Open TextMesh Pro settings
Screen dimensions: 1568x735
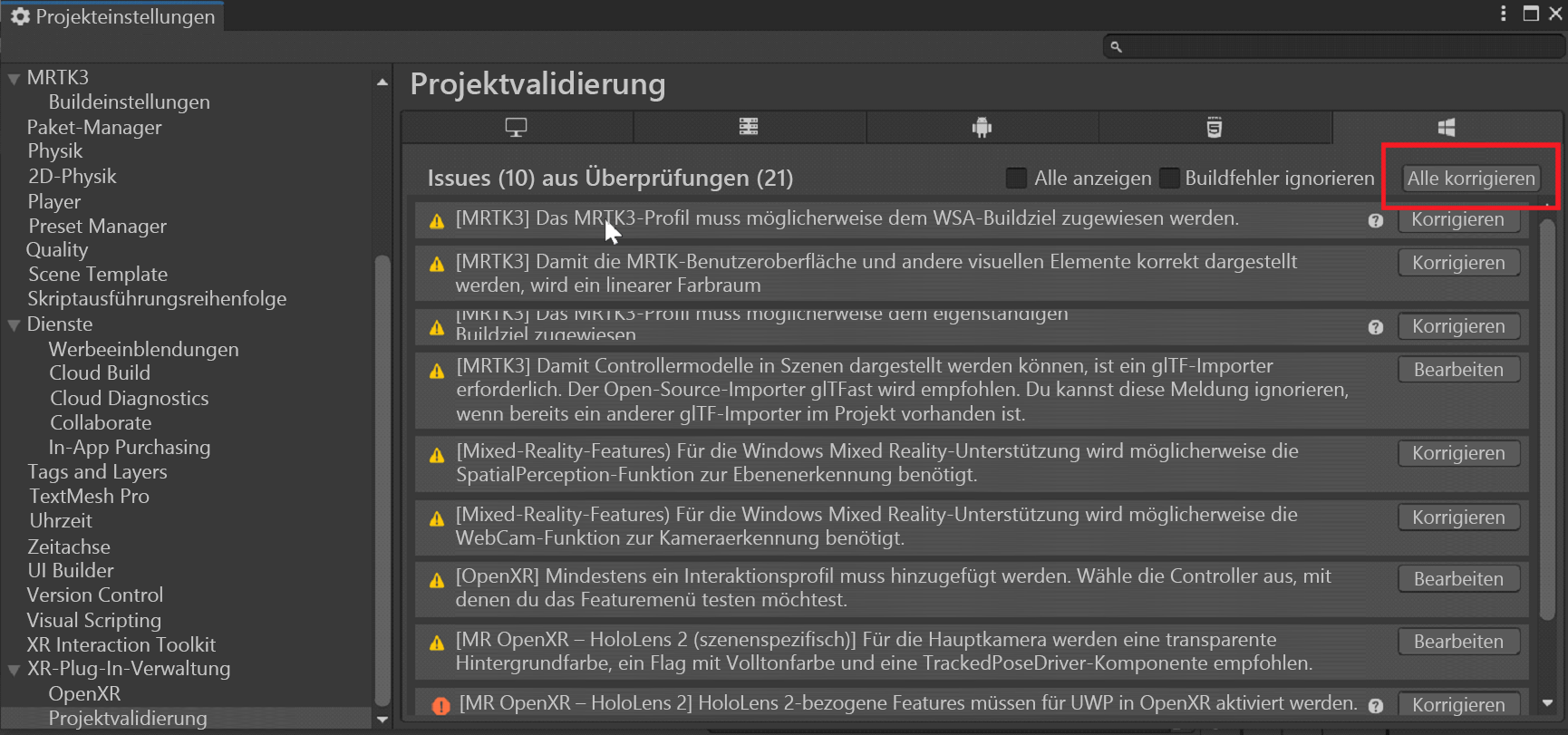click(89, 497)
